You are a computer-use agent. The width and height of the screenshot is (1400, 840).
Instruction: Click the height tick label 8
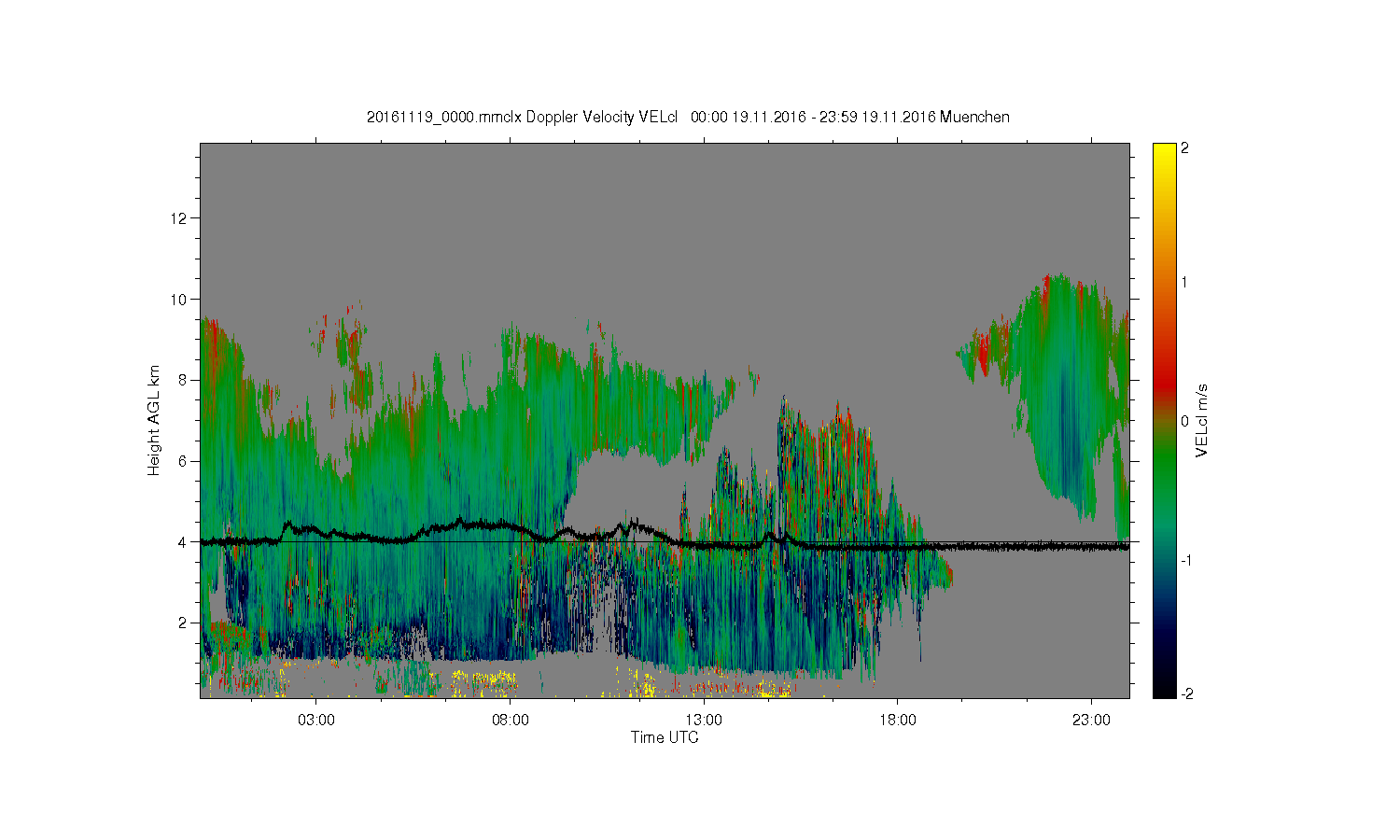[x=184, y=380]
